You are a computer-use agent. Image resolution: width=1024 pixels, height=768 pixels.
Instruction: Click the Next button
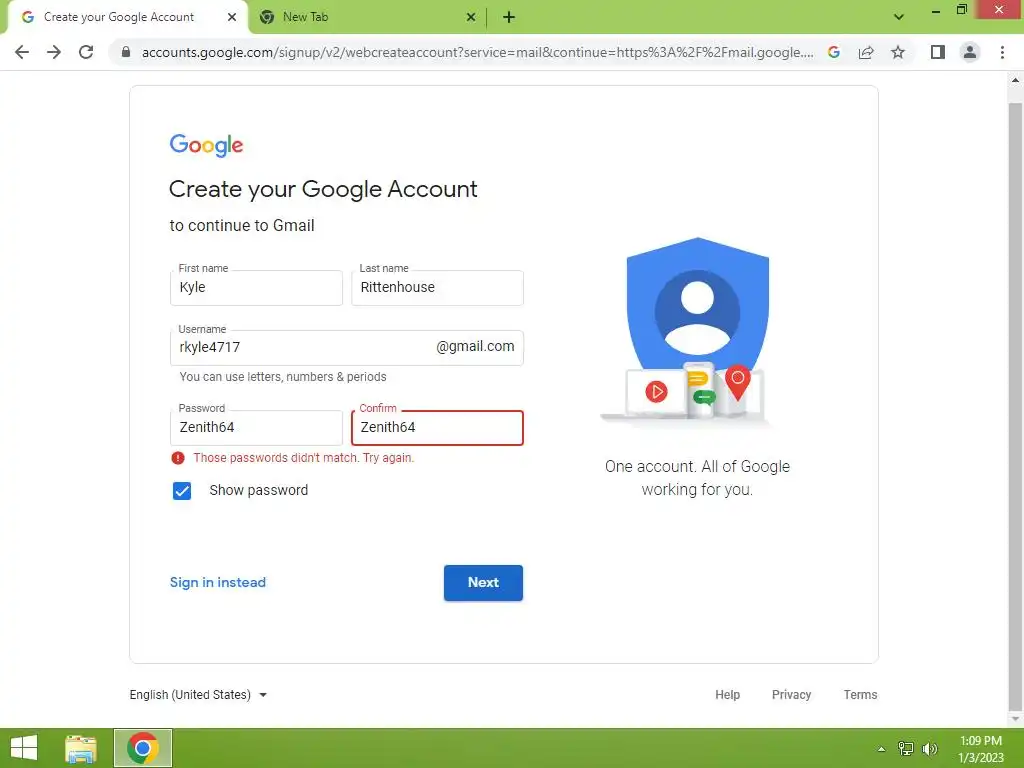click(483, 583)
